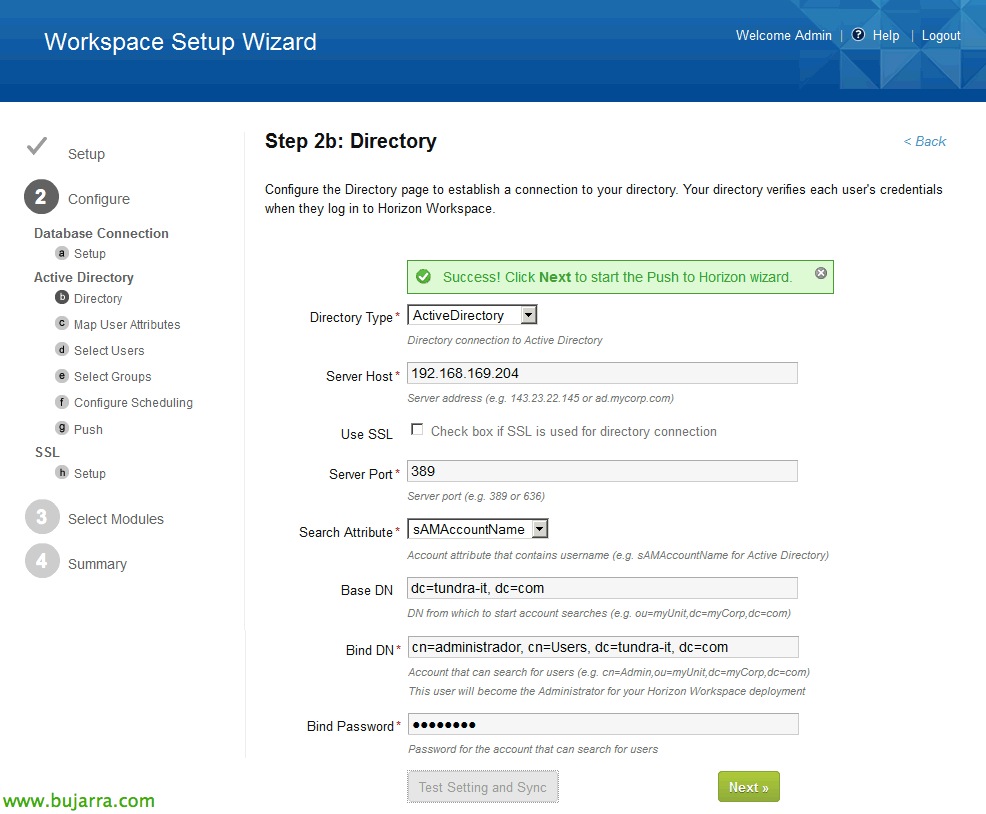The image size is (986, 814).
Task: Click the Help question mark icon
Action: point(858,35)
